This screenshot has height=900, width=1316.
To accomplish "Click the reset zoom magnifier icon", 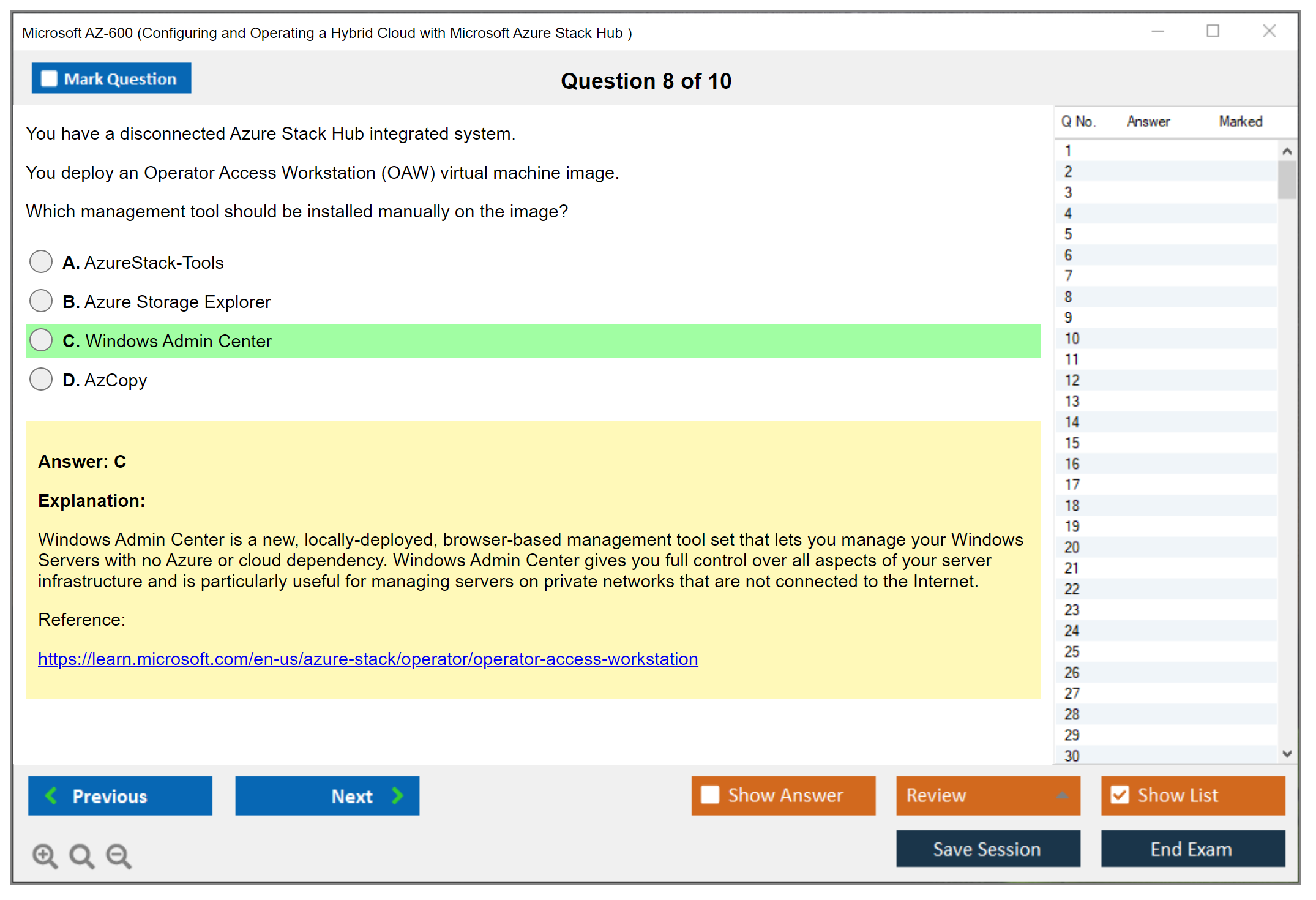I will point(81,855).
